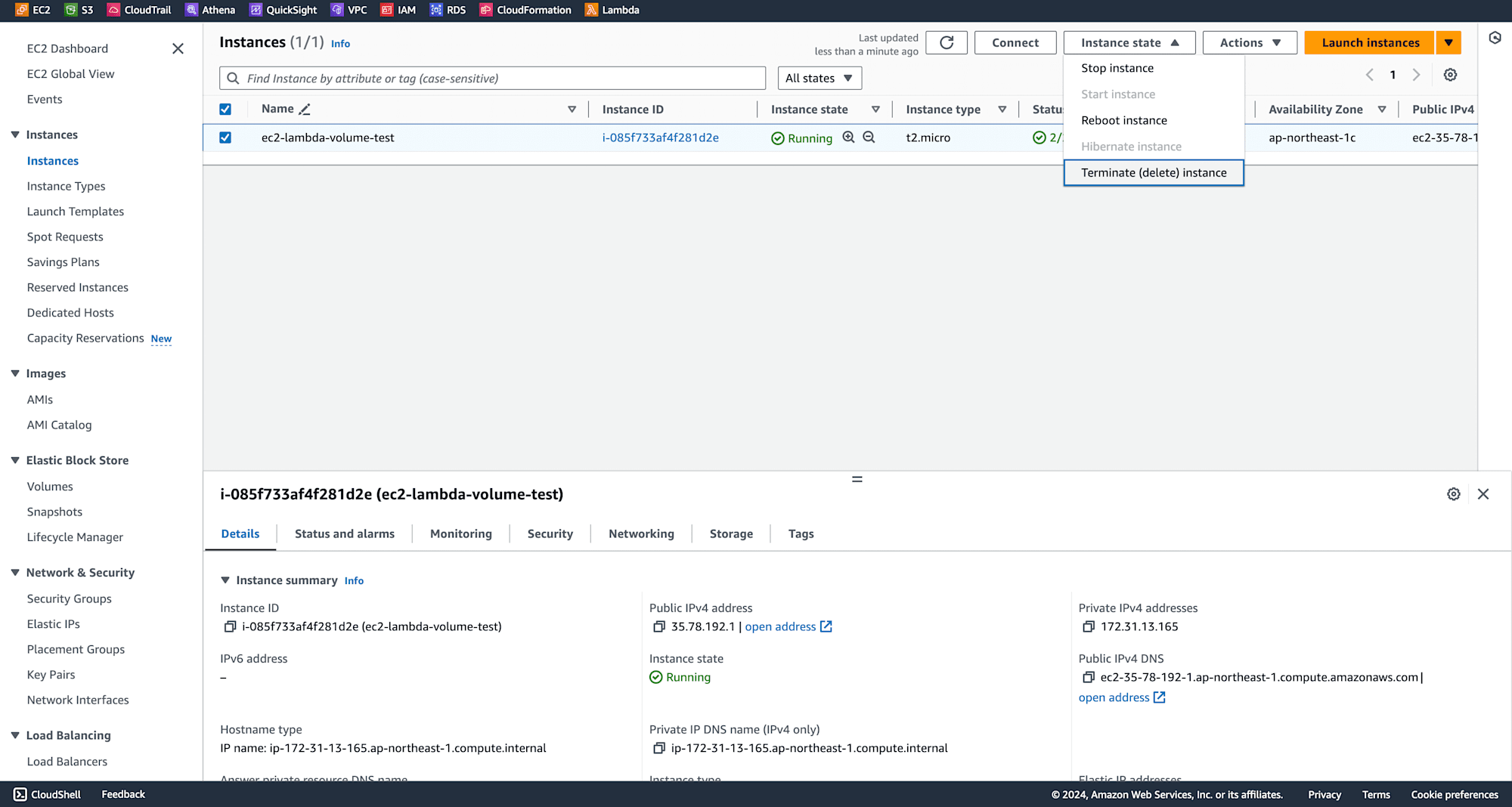Image resolution: width=1512 pixels, height=807 pixels.
Task: Toggle the select-all instances checkbox
Action: (225, 110)
